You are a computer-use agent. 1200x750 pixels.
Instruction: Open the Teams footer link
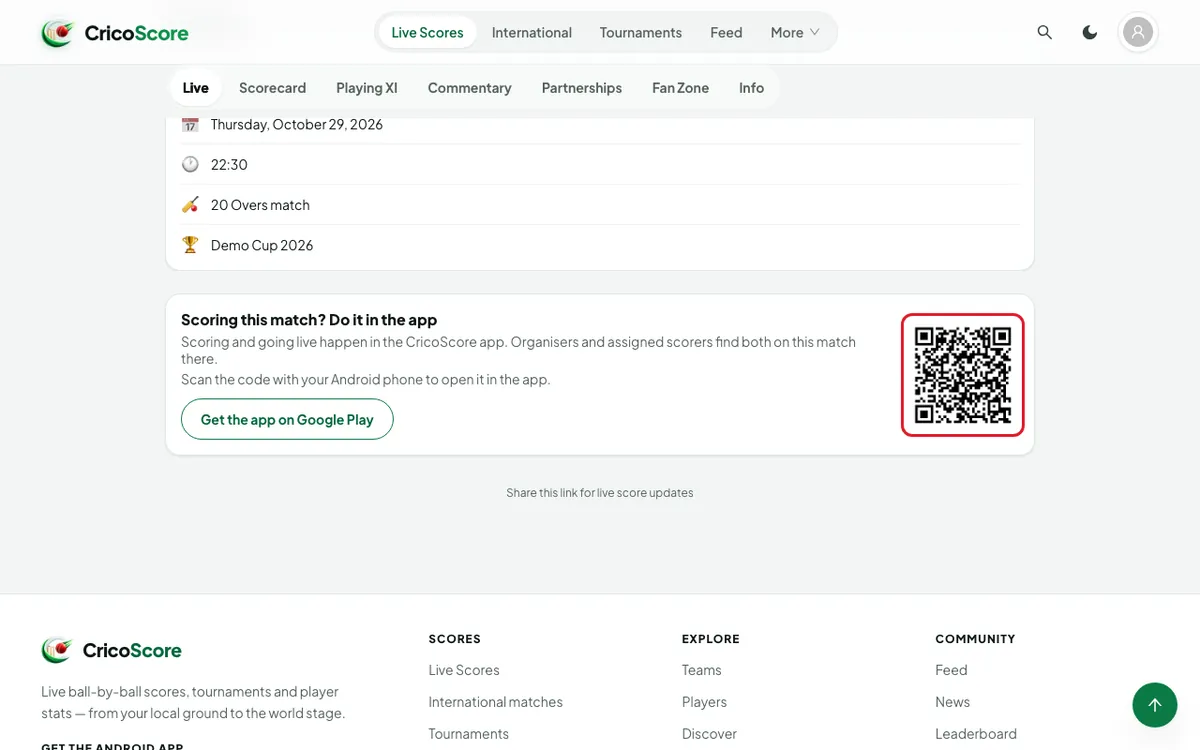pos(702,670)
